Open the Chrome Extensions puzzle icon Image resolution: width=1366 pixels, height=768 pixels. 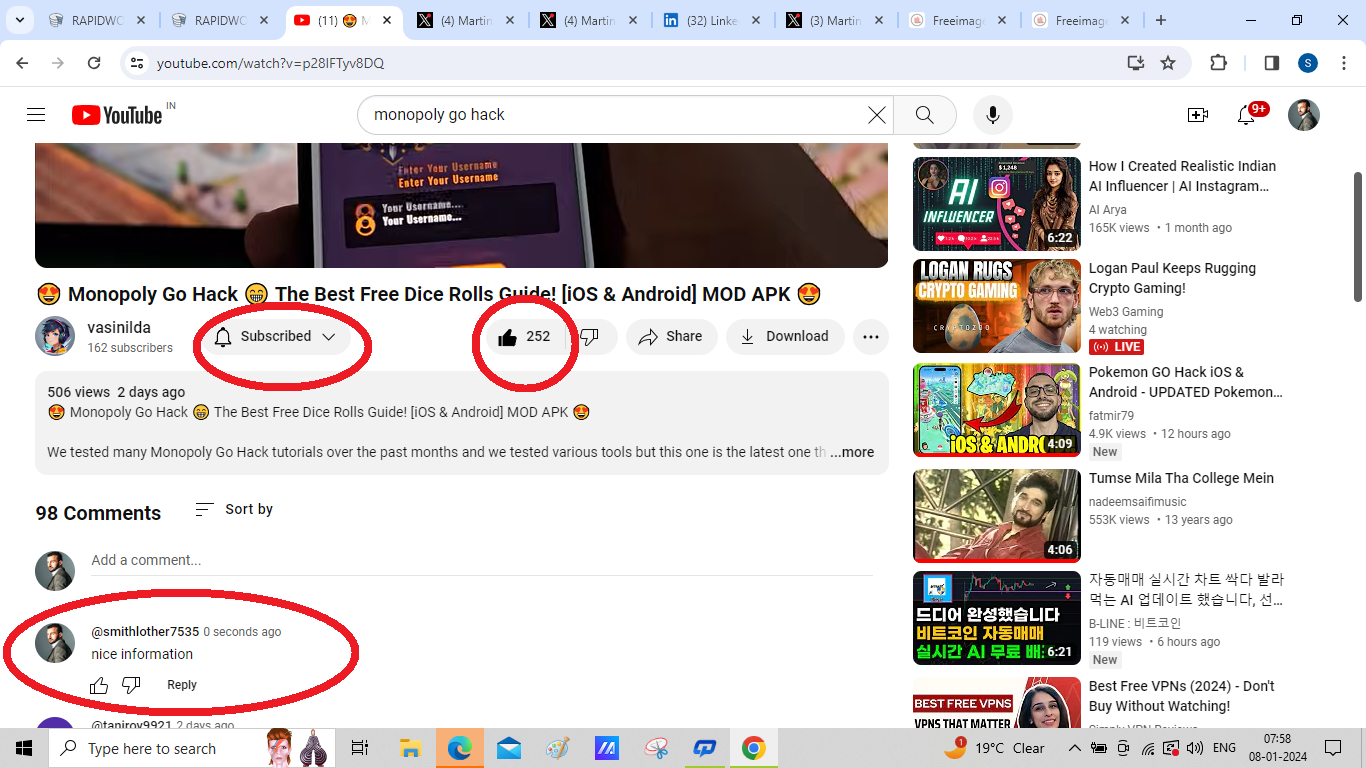pos(1218,63)
